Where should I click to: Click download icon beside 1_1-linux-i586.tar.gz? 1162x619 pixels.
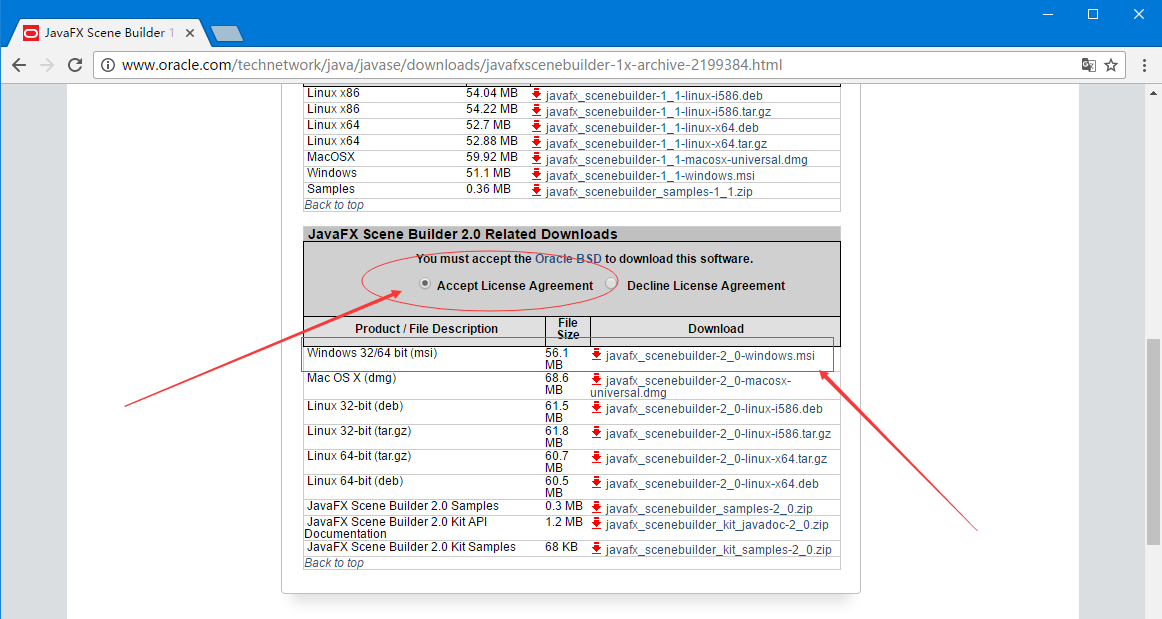537,110
